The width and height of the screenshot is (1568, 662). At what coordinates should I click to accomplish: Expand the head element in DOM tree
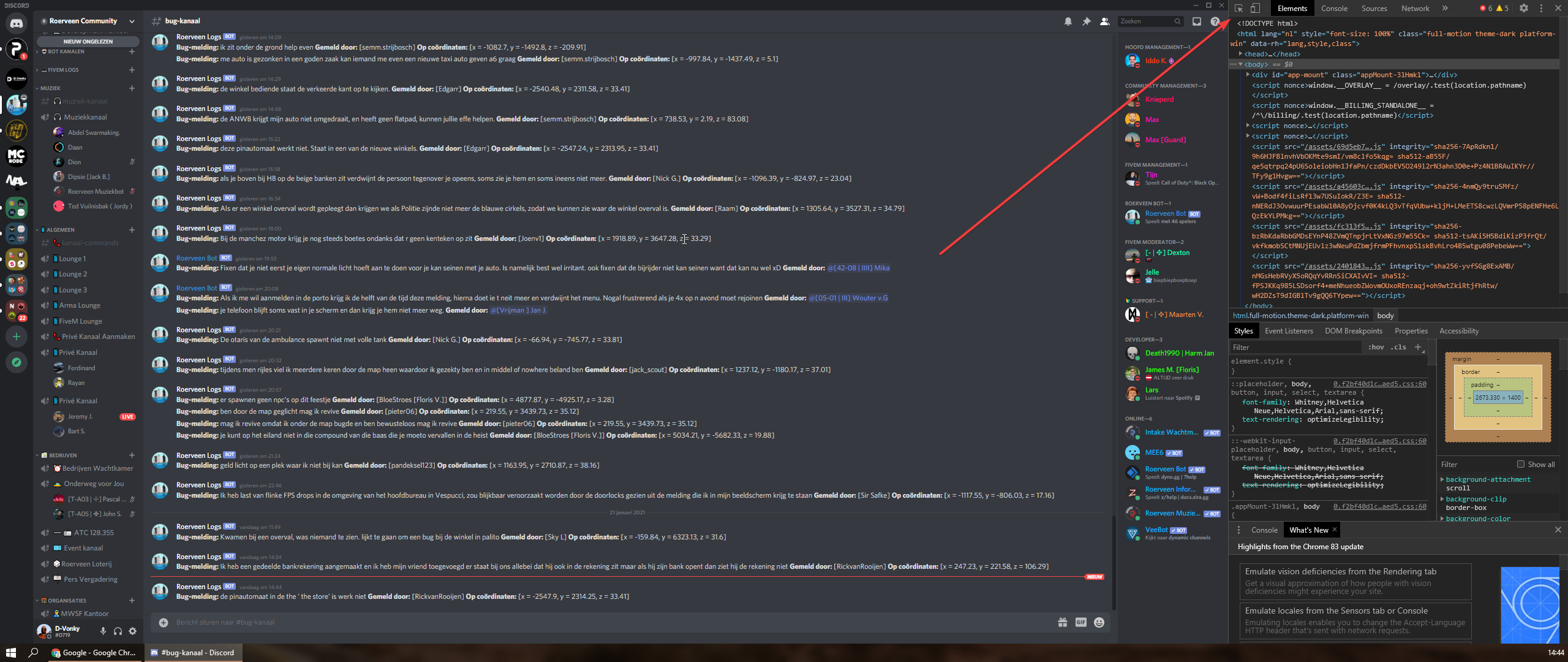1241,54
